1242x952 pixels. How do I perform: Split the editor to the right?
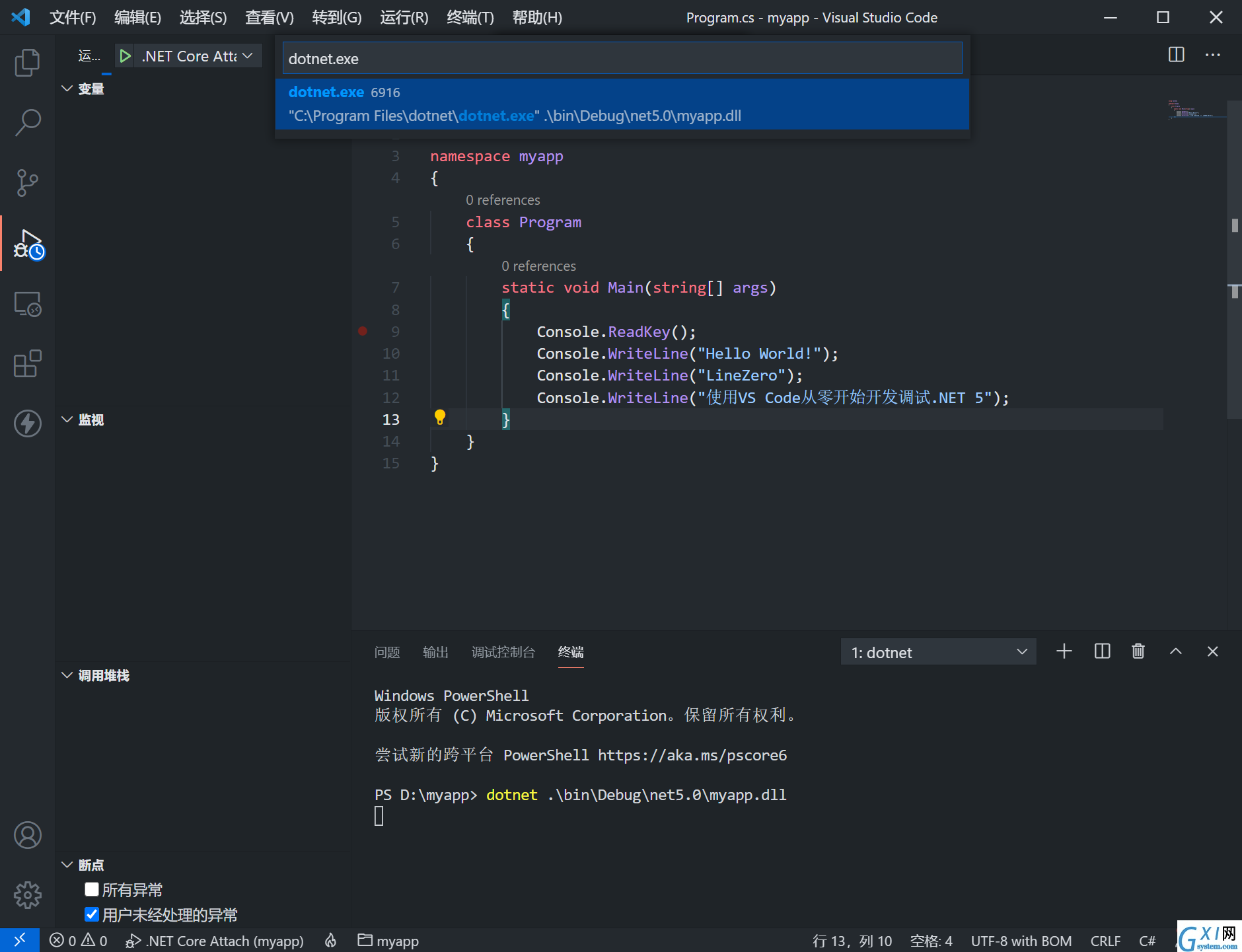[x=1176, y=55]
